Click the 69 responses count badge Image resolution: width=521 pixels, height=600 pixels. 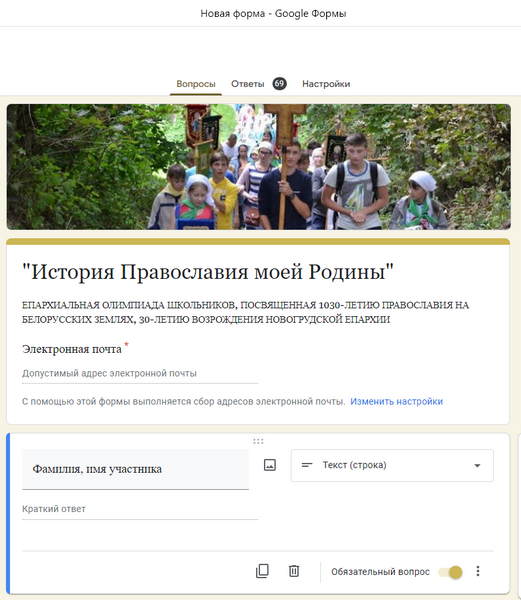tap(279, 83)
